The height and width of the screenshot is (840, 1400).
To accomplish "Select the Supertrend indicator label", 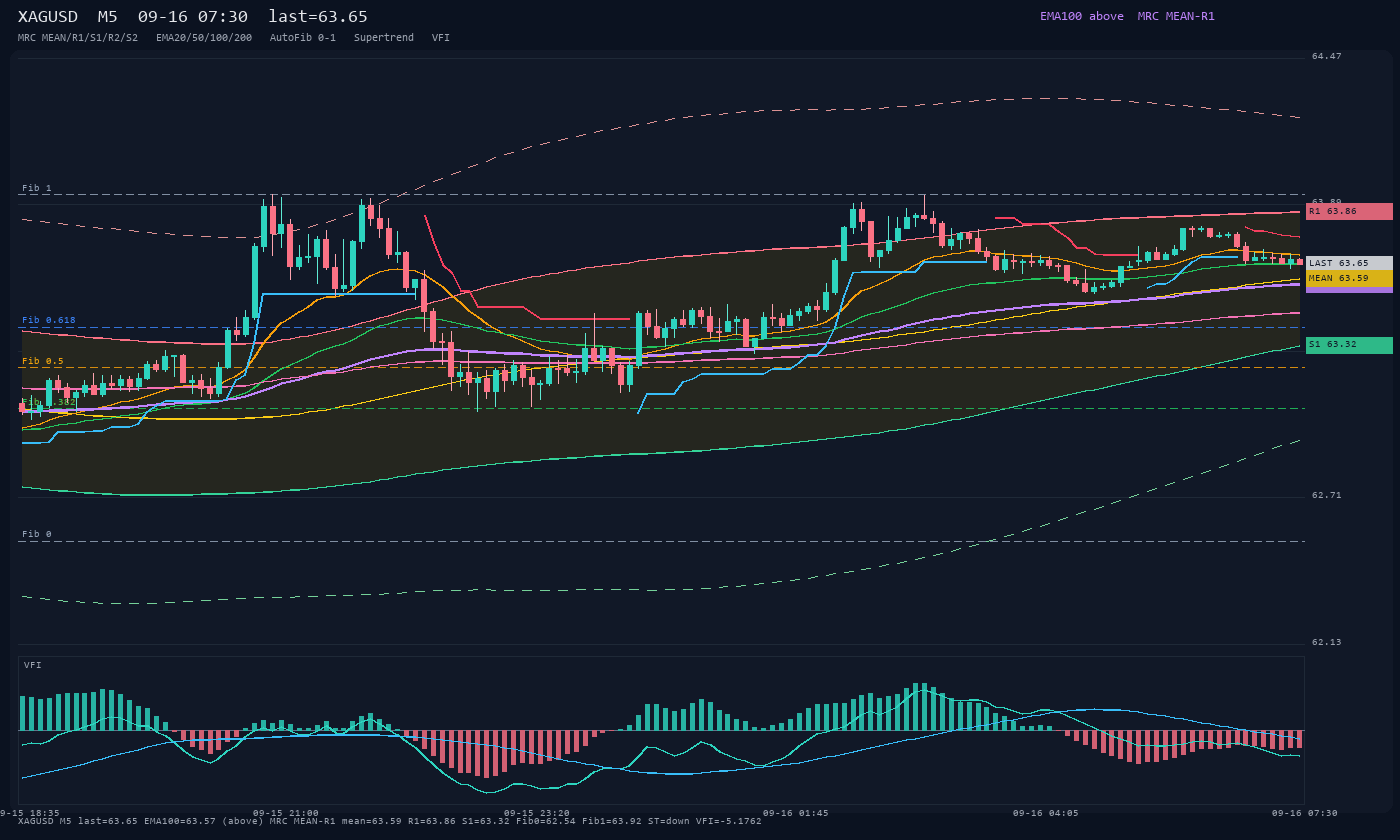I will point(384,38).
